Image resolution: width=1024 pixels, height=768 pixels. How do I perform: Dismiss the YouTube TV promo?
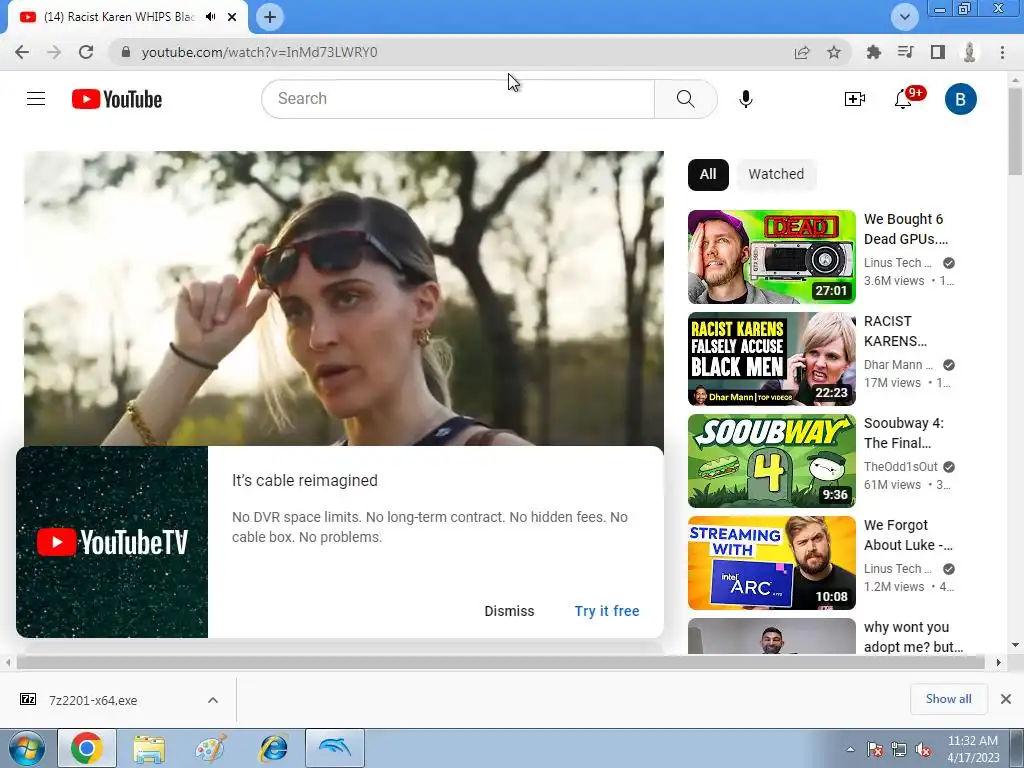click(x=509, y=611)
